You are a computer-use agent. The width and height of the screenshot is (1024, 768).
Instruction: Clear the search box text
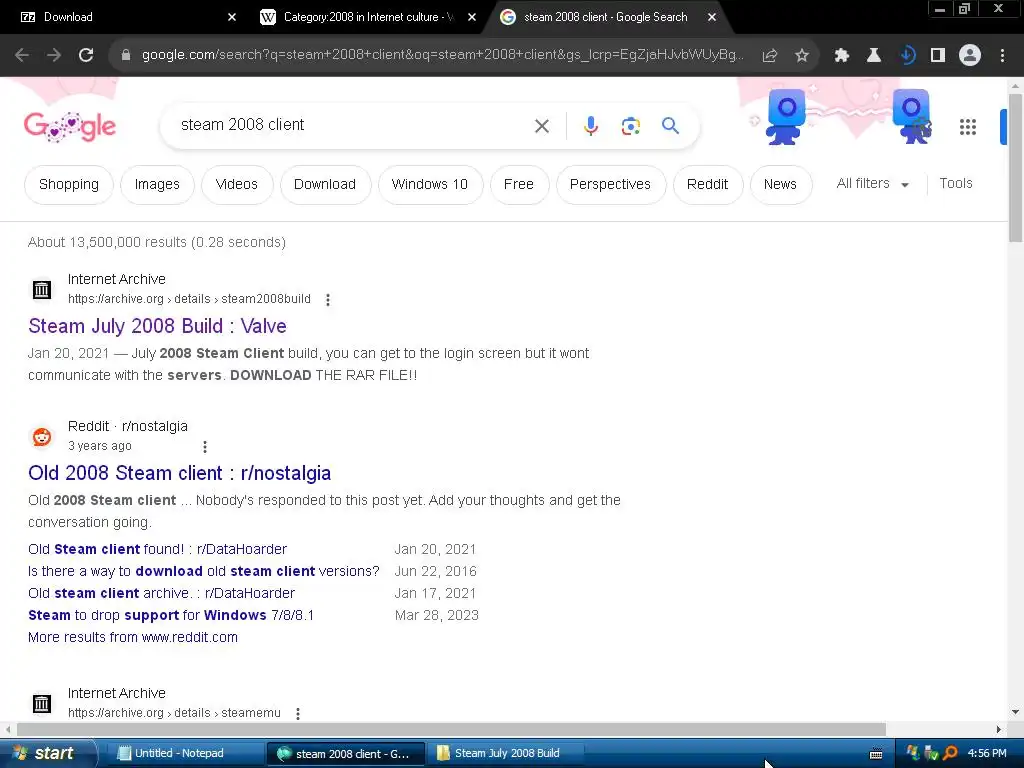point(542,125)
